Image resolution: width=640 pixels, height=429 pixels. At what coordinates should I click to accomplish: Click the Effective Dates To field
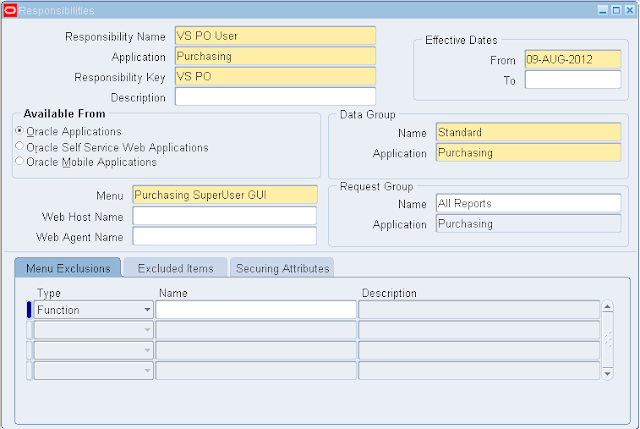click(x=573, y=80)
